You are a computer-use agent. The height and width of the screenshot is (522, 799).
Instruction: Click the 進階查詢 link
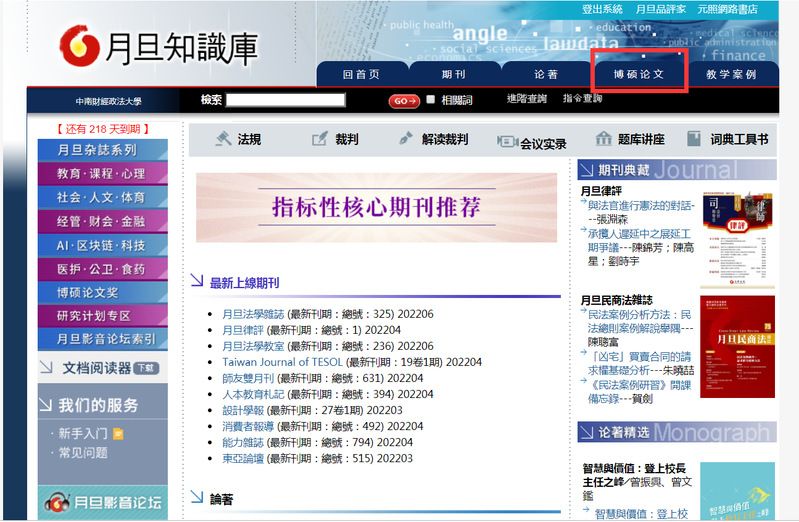coord(526,99)
